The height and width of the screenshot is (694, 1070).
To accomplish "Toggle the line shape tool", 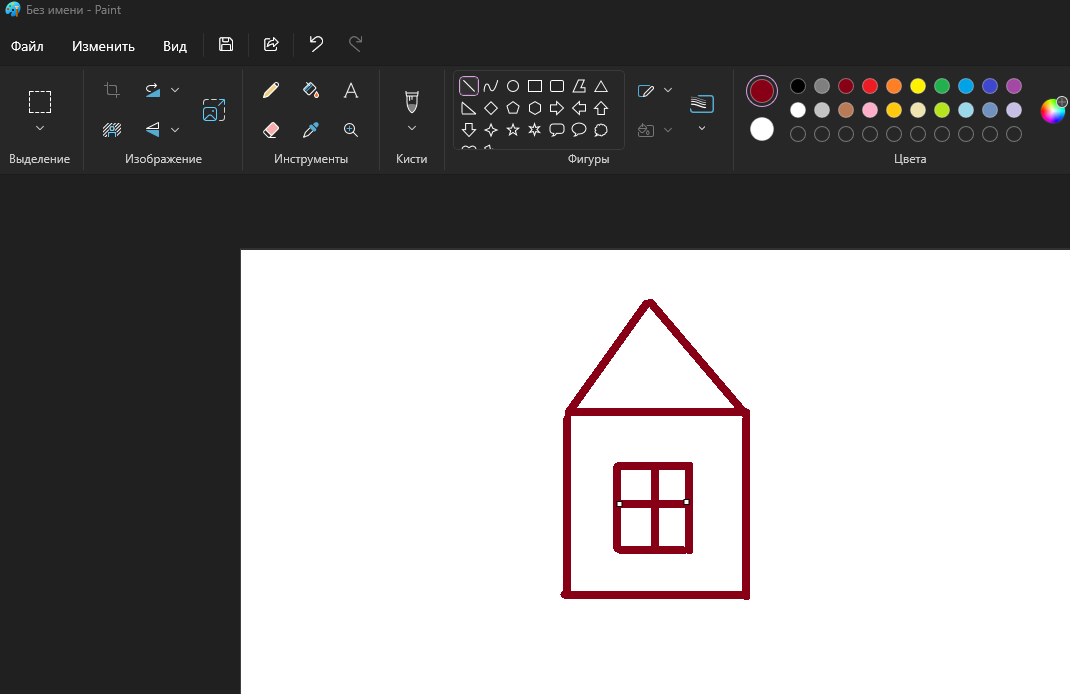I will point(469,86).
